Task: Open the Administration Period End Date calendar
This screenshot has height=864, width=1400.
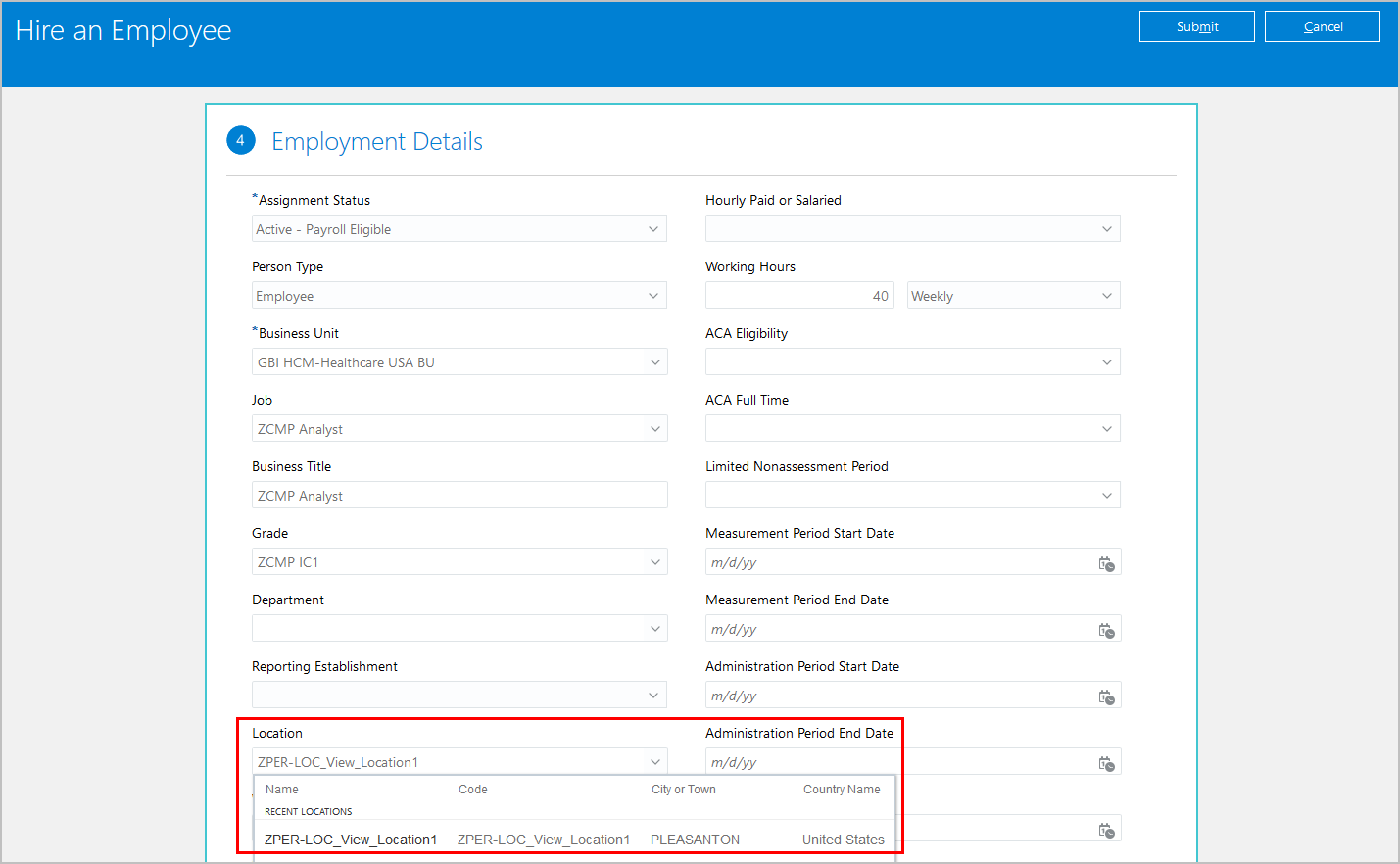Action: (x=1106, y=763)
